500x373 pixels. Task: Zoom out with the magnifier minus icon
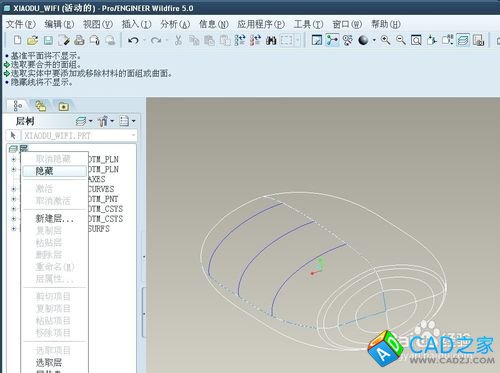click(x=401, y=40)
